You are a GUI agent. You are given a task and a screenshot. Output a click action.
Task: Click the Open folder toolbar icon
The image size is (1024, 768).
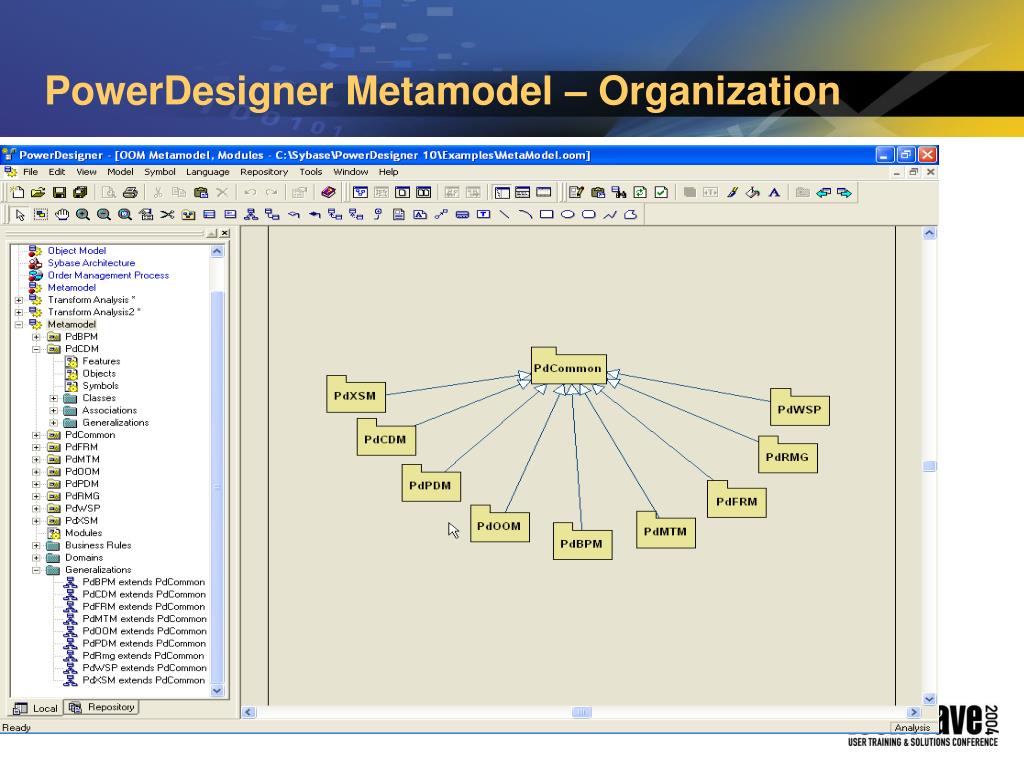(38, 192)
